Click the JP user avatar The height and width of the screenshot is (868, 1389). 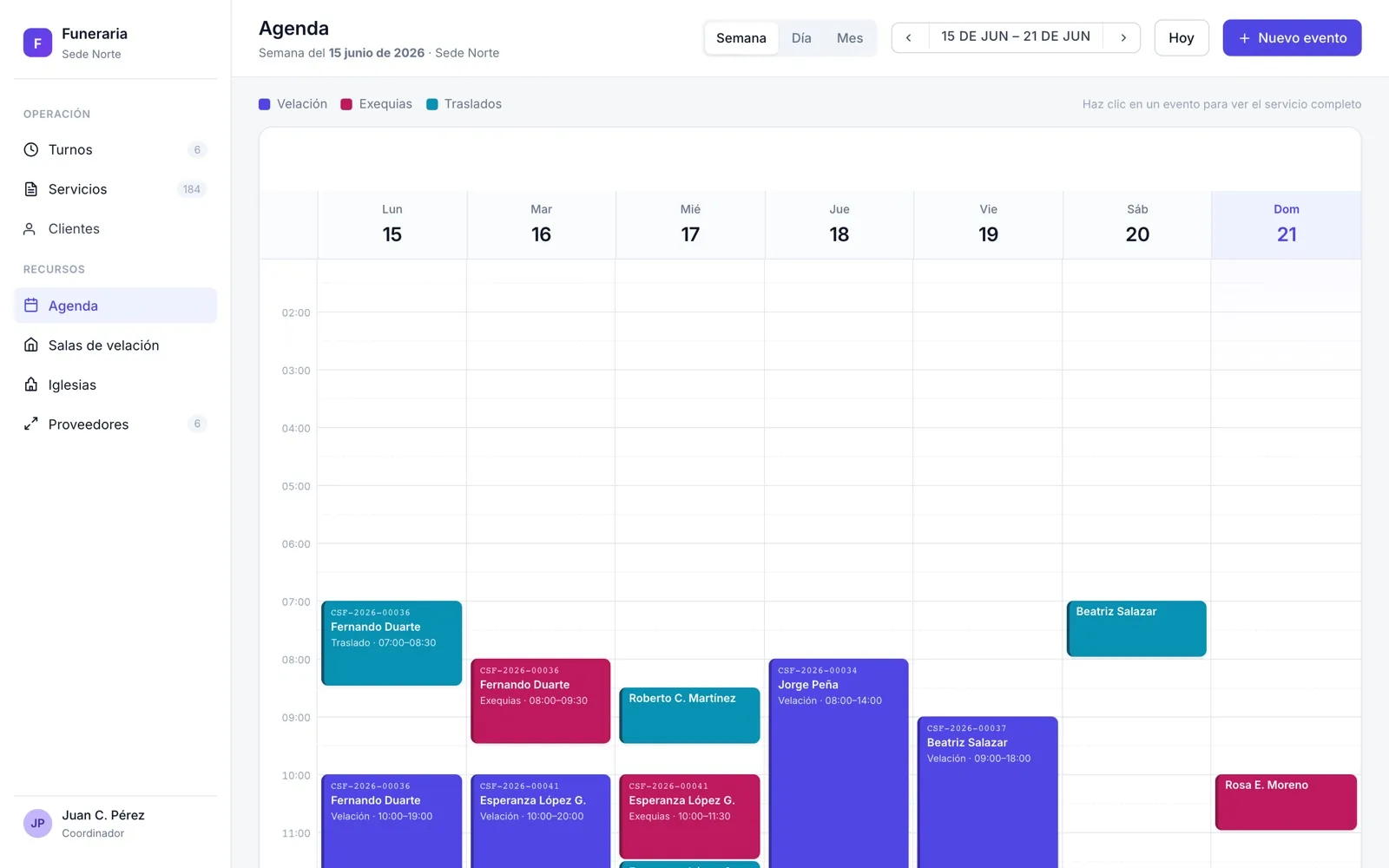(37, 824)
